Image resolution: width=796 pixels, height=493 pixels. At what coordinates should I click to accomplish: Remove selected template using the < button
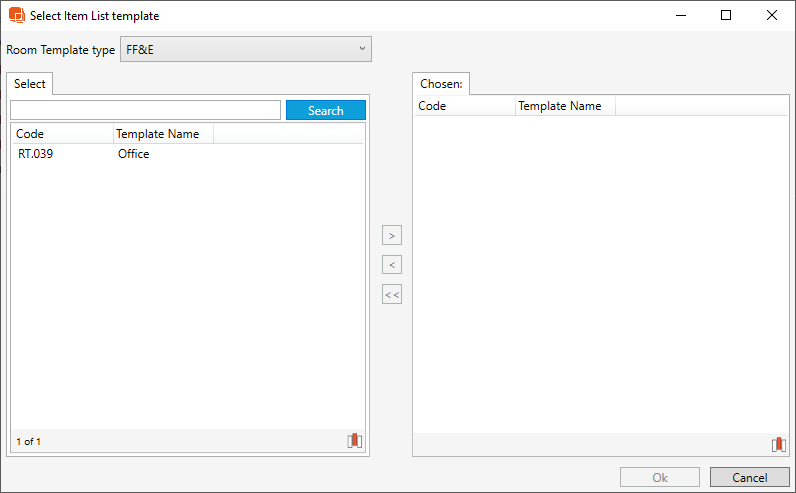392,265
